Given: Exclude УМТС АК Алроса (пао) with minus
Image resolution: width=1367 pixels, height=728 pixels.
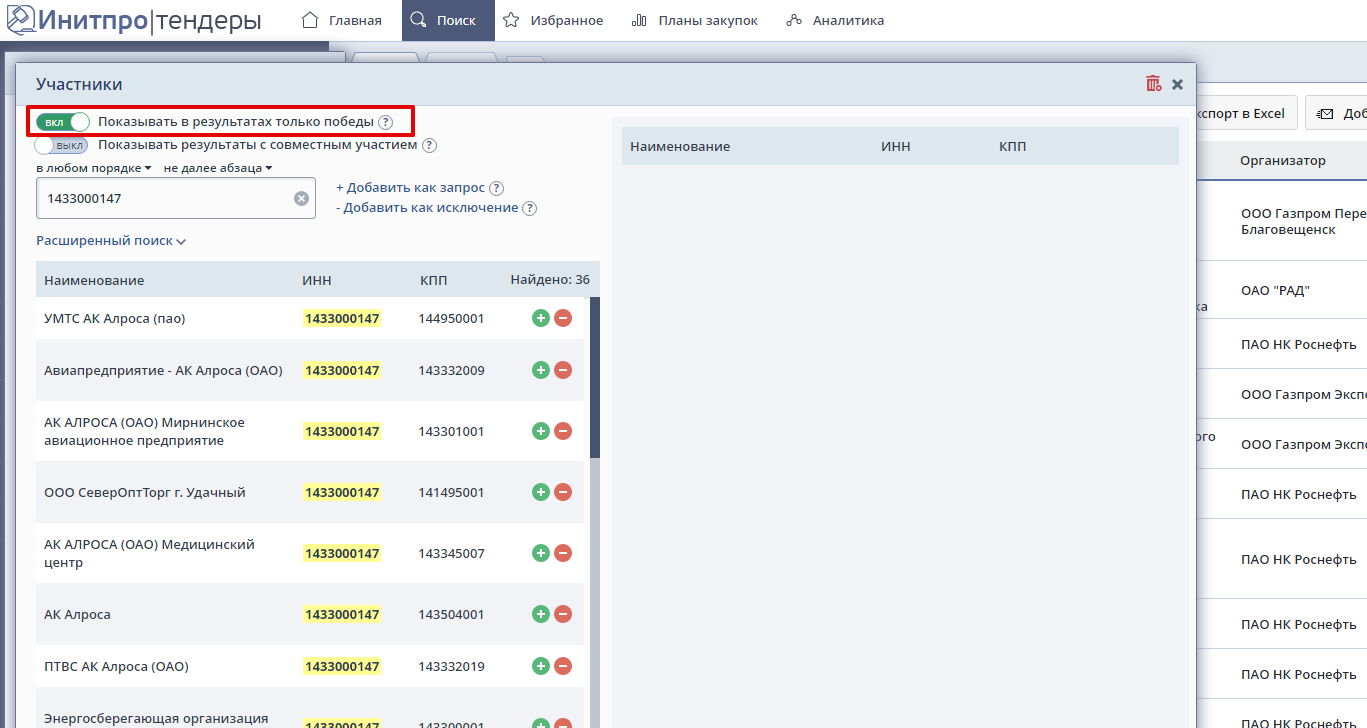Looking at the screenshot, I should click(x=563, y=318).
